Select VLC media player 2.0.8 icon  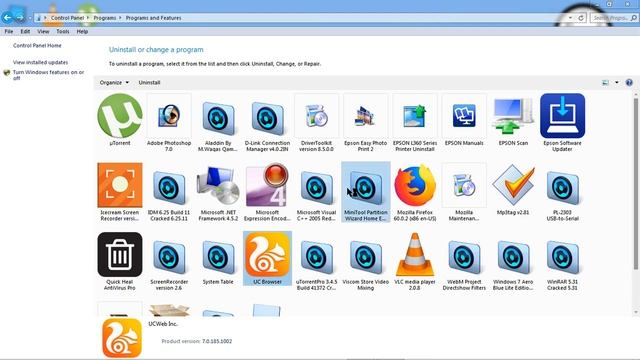tap(415, 255)
